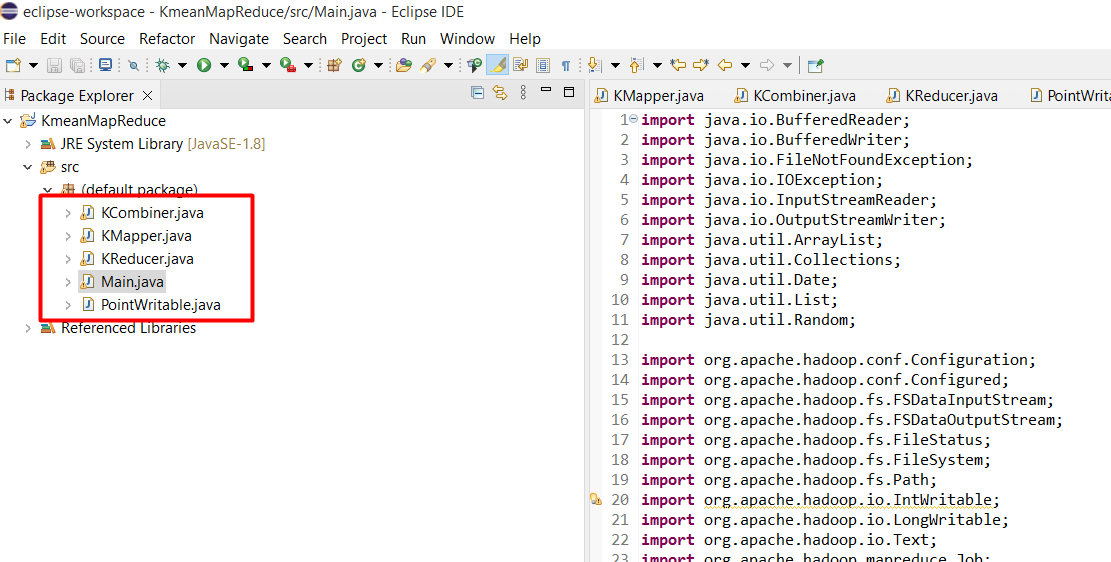Click the New Java Package icon
This screenshot has height=562, width=1111.
(335, 65)
